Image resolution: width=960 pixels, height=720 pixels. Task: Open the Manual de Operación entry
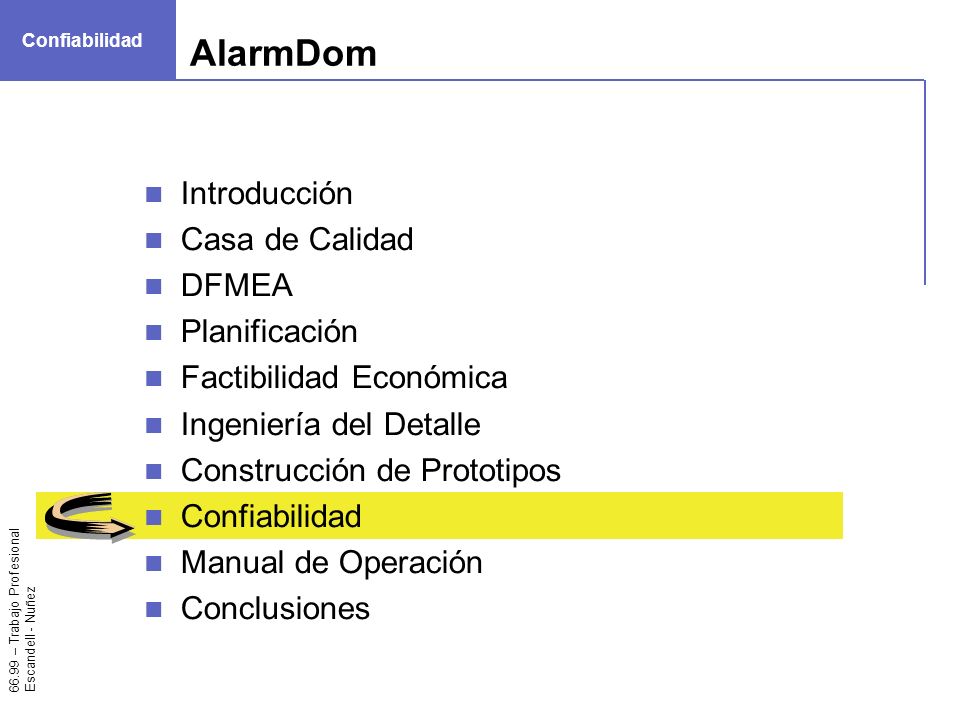click(331, 563)
